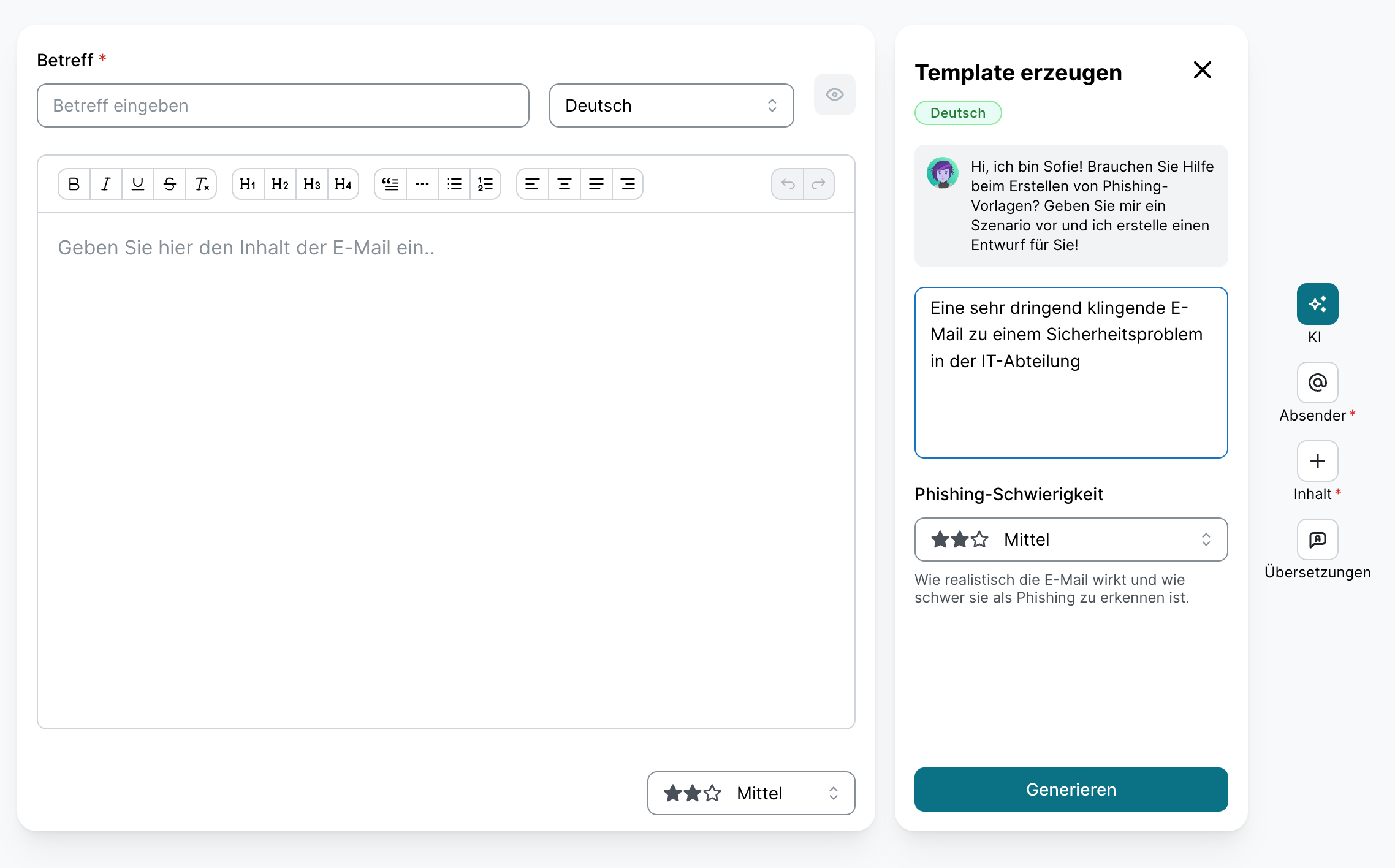Insert numbered list
This screenshot has height=868, width=1395.
tap(485, 184)
